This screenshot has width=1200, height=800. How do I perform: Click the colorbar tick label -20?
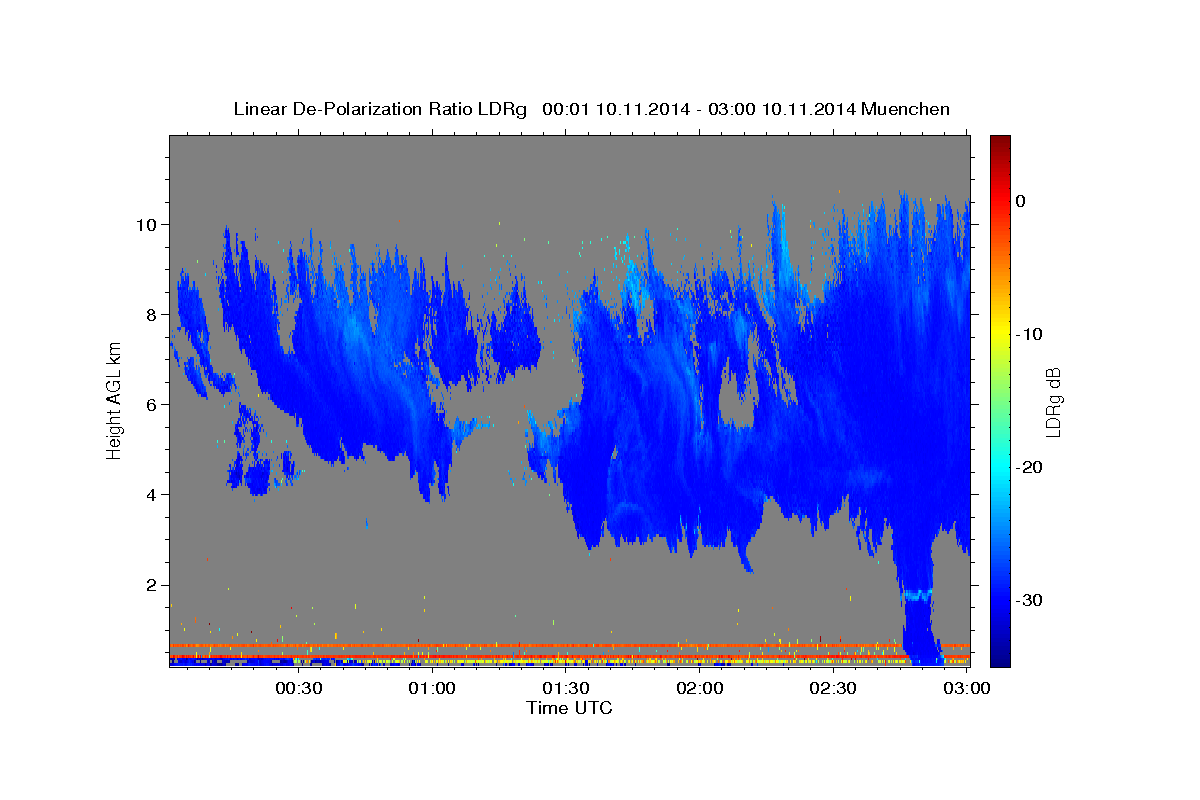pos(1029,467)
